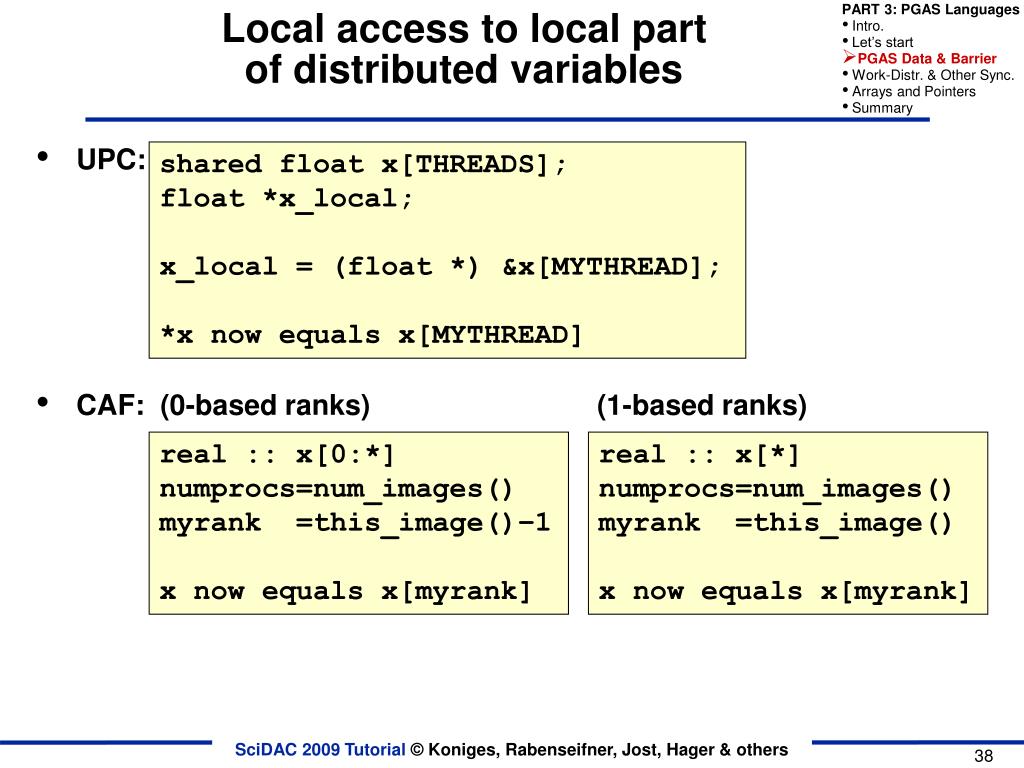This screenshot has height=768, width=1024.
Task: Select the line shared float x[THREADS];
Action: pyautogui.click(x=363, y=164)
